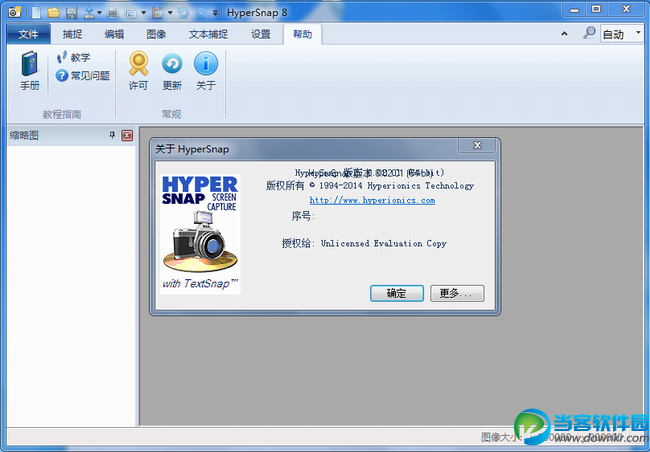The height and width of the screenshot is (452, 650).
Task: Undo the last action
Action: (183, 13)
